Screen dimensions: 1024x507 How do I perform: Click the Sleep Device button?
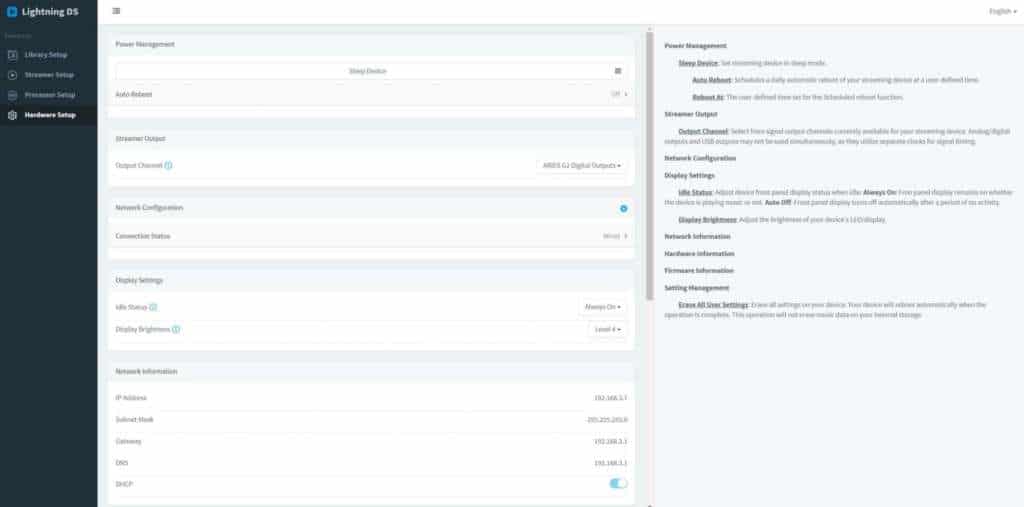370,71
